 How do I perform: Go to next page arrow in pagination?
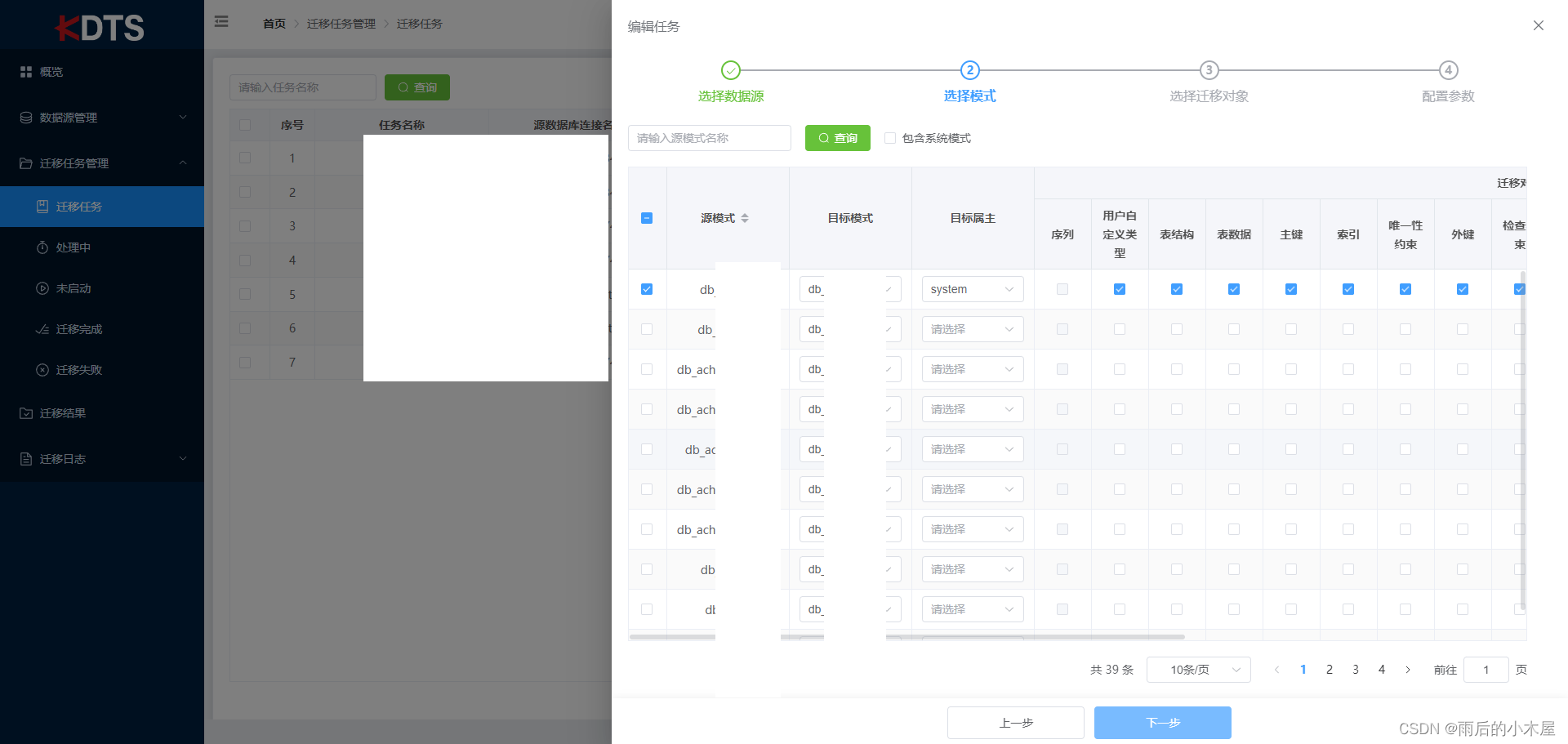click(1408, 670)
